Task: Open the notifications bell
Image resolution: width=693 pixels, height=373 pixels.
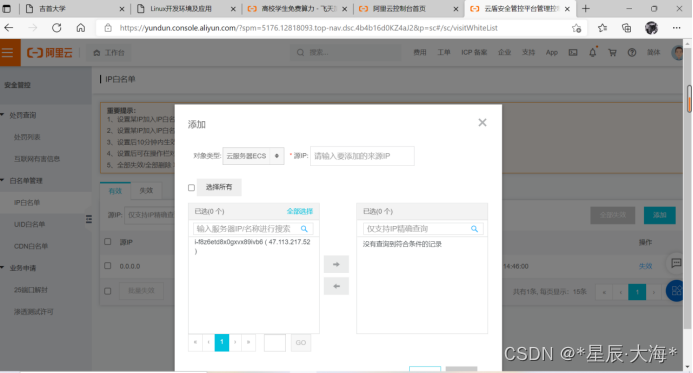Action: (593, 53)
